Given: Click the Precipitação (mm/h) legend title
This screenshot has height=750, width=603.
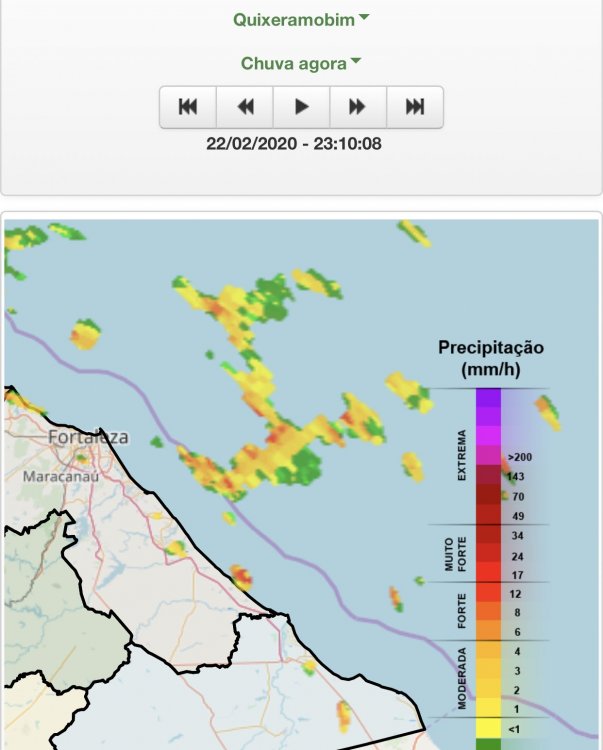Looking at the screenshot, I should [x=490, y=358].
